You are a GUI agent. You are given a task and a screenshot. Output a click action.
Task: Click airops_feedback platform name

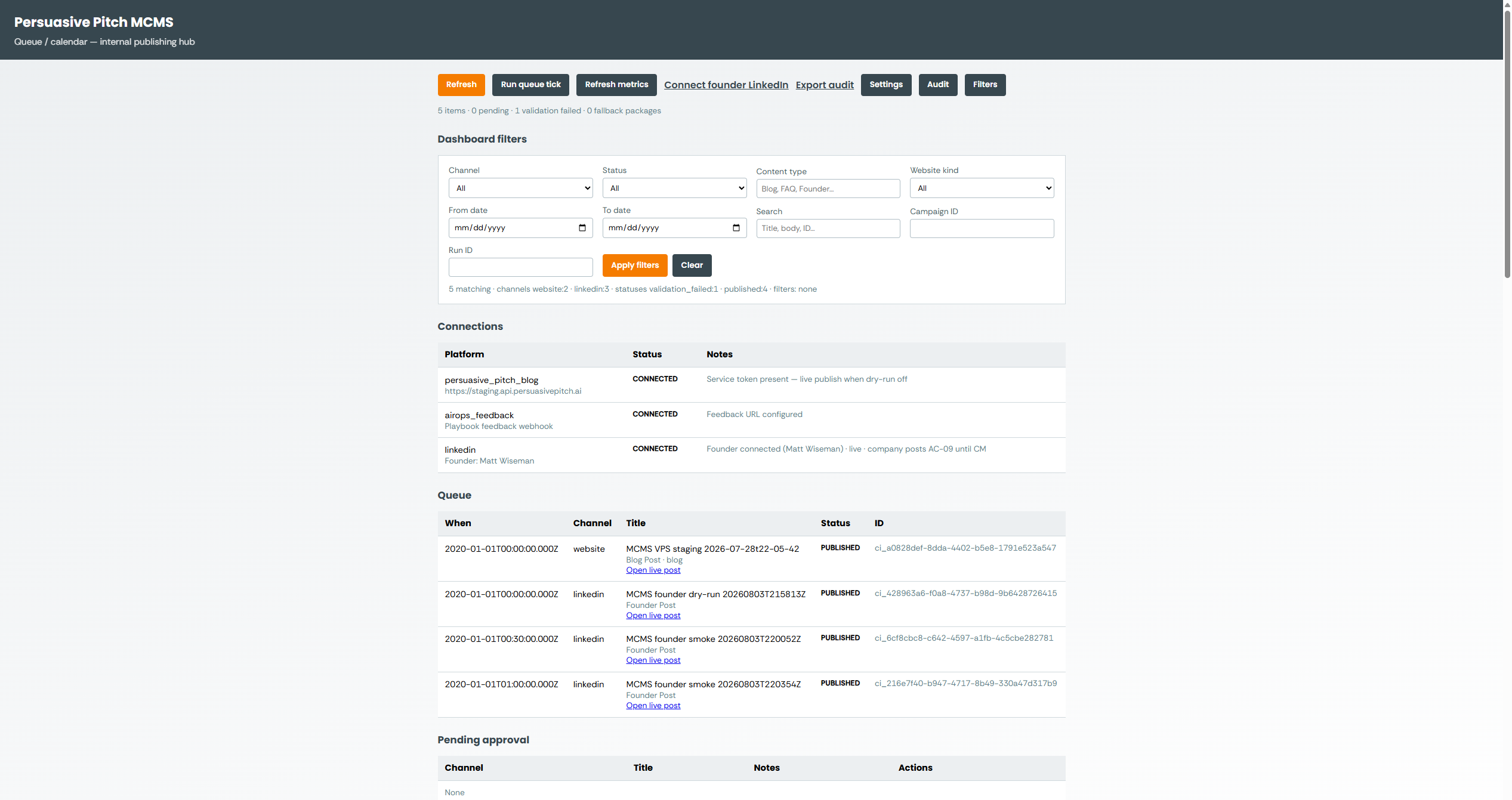click(479, 415)
